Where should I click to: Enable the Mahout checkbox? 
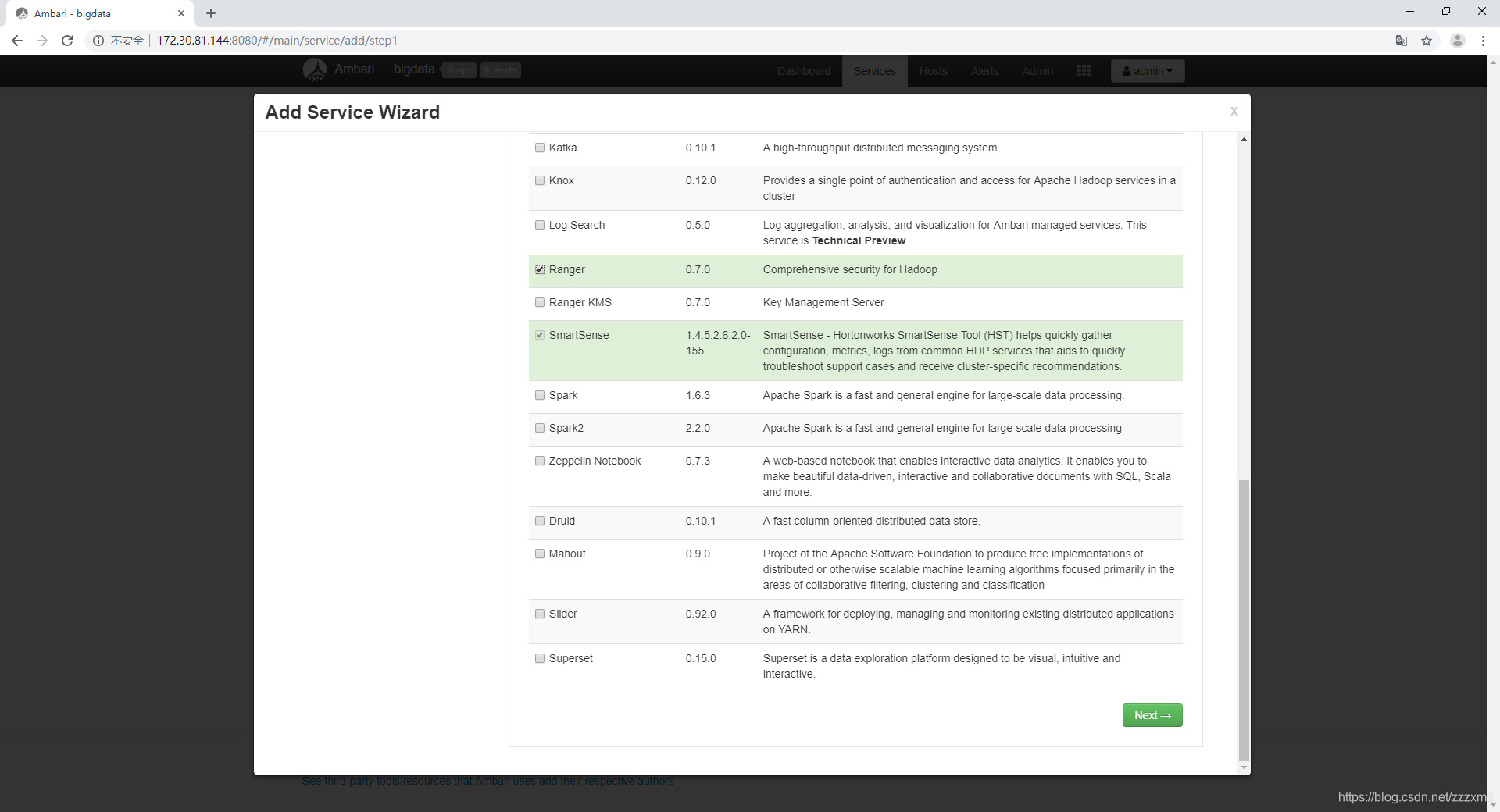[x=540, y=554]
